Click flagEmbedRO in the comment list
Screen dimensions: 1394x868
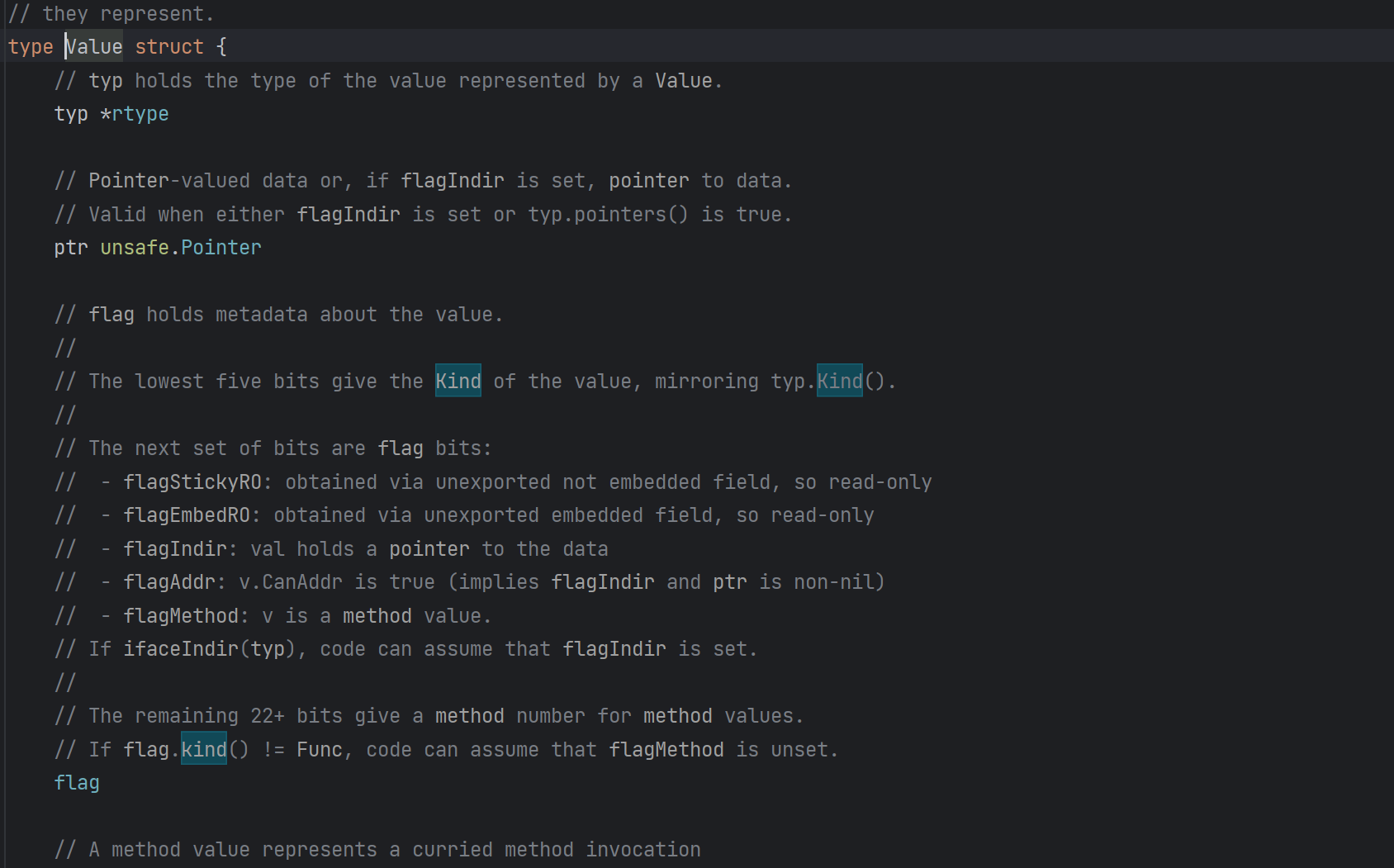pyautogui.click(x=187, y=515)
